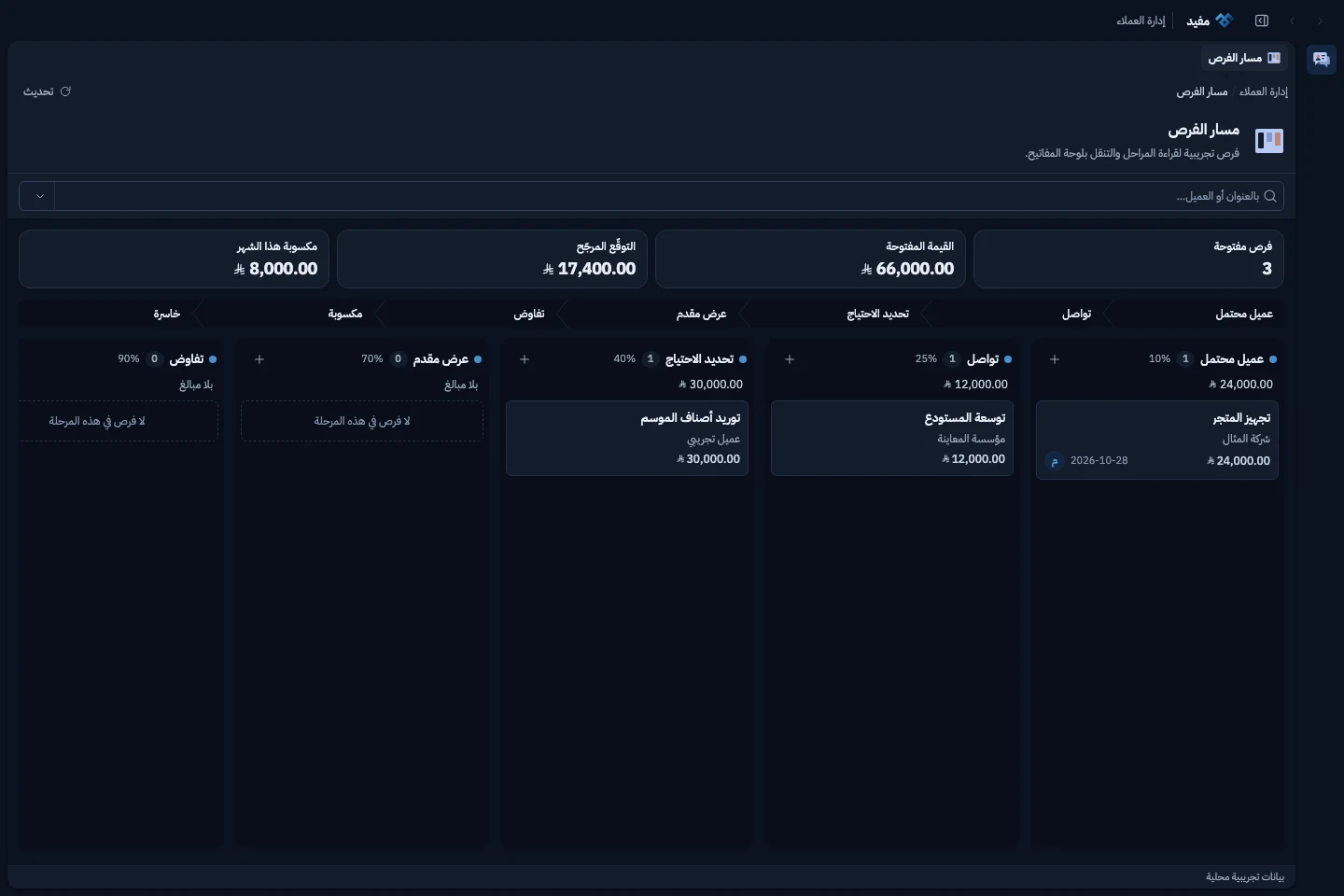Click the مفيد logo in the top bar
The image size is (1344, 896).
click(x=1210, y=21)
